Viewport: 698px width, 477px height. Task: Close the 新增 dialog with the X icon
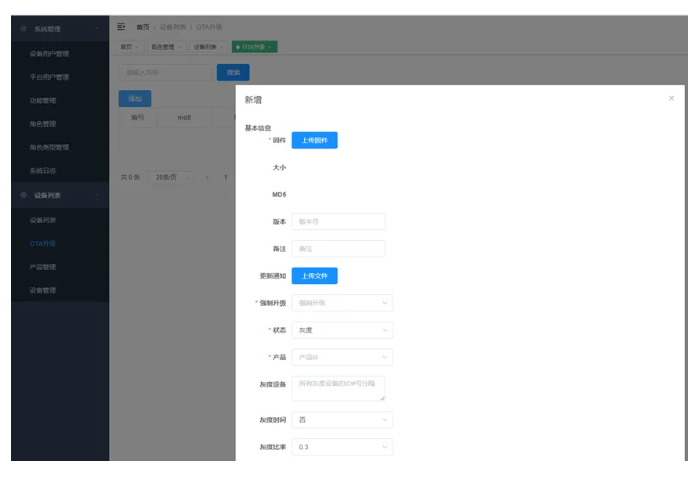671,98
